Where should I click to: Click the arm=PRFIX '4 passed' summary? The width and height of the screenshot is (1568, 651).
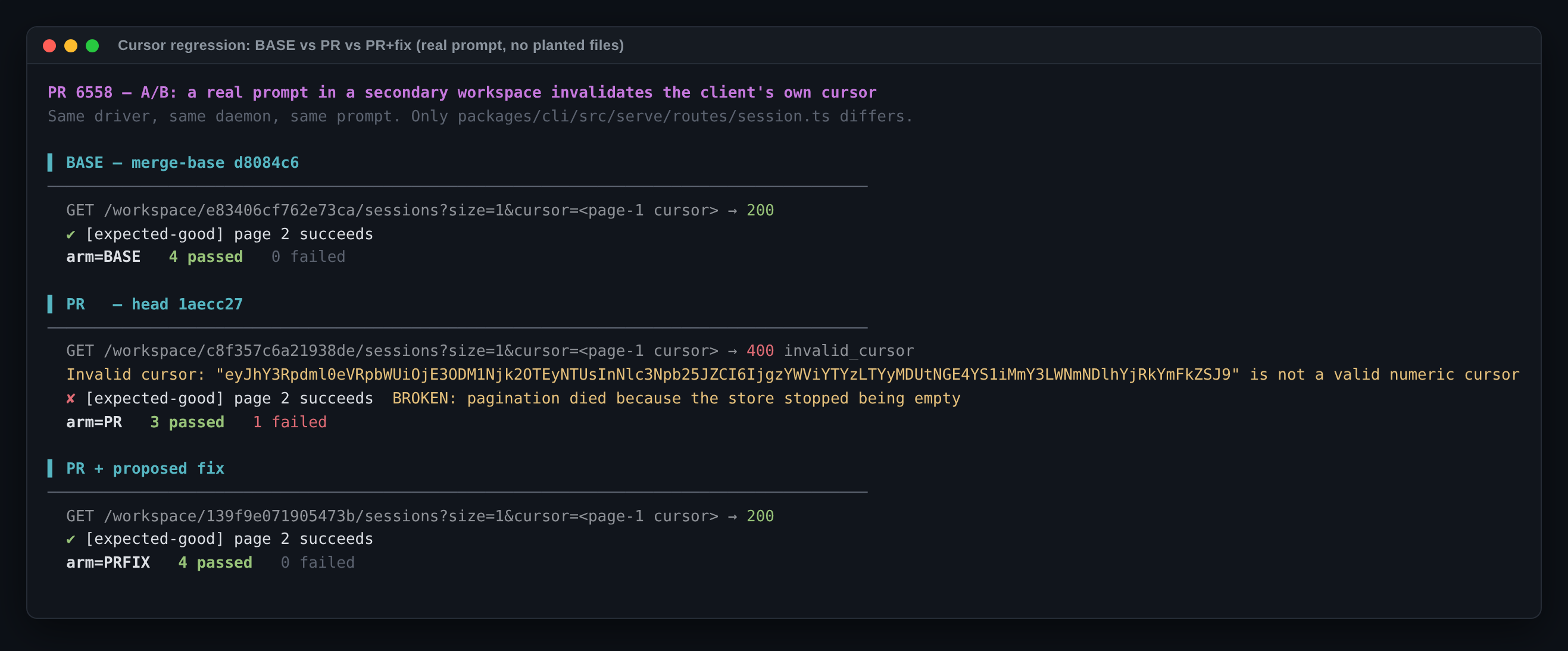coord(215,563)
